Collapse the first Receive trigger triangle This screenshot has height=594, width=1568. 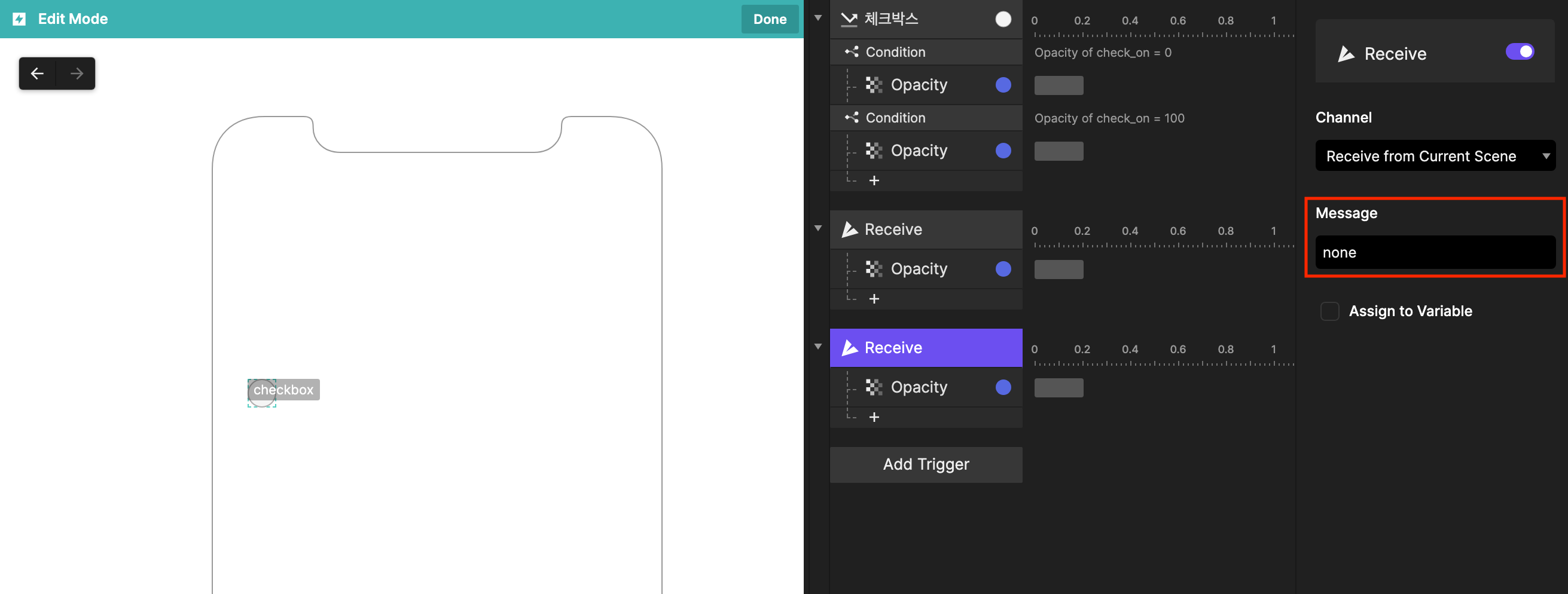[x=818, y=229]
